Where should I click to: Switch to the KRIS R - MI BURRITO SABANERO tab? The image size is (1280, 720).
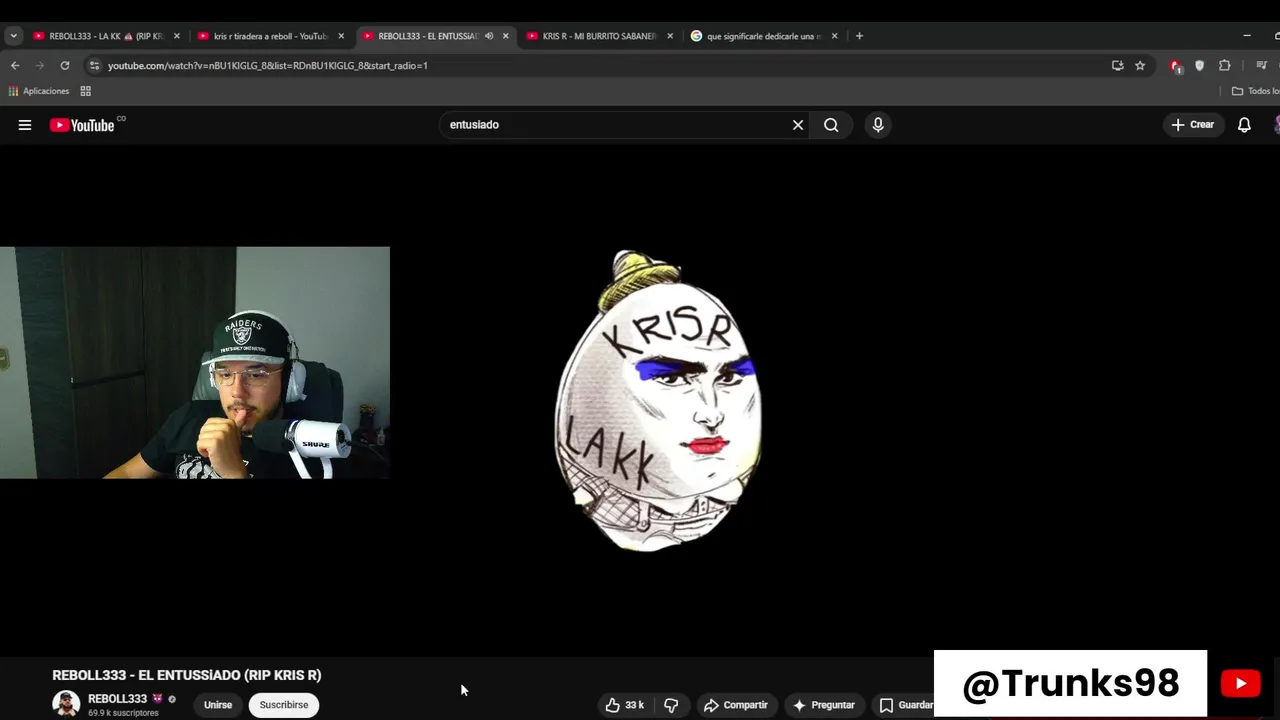coord(599,36)
